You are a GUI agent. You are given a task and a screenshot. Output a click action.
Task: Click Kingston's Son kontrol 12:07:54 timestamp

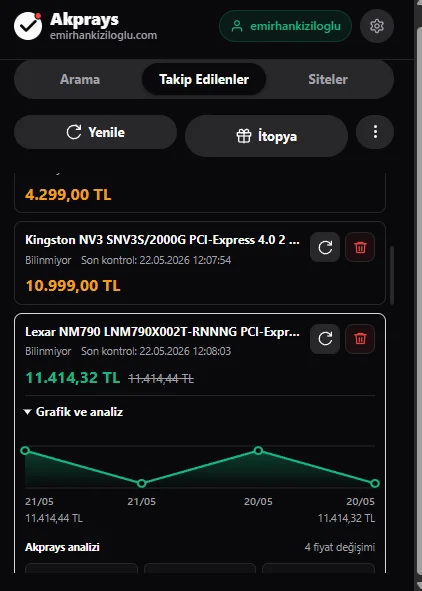(x=156, y=260)
